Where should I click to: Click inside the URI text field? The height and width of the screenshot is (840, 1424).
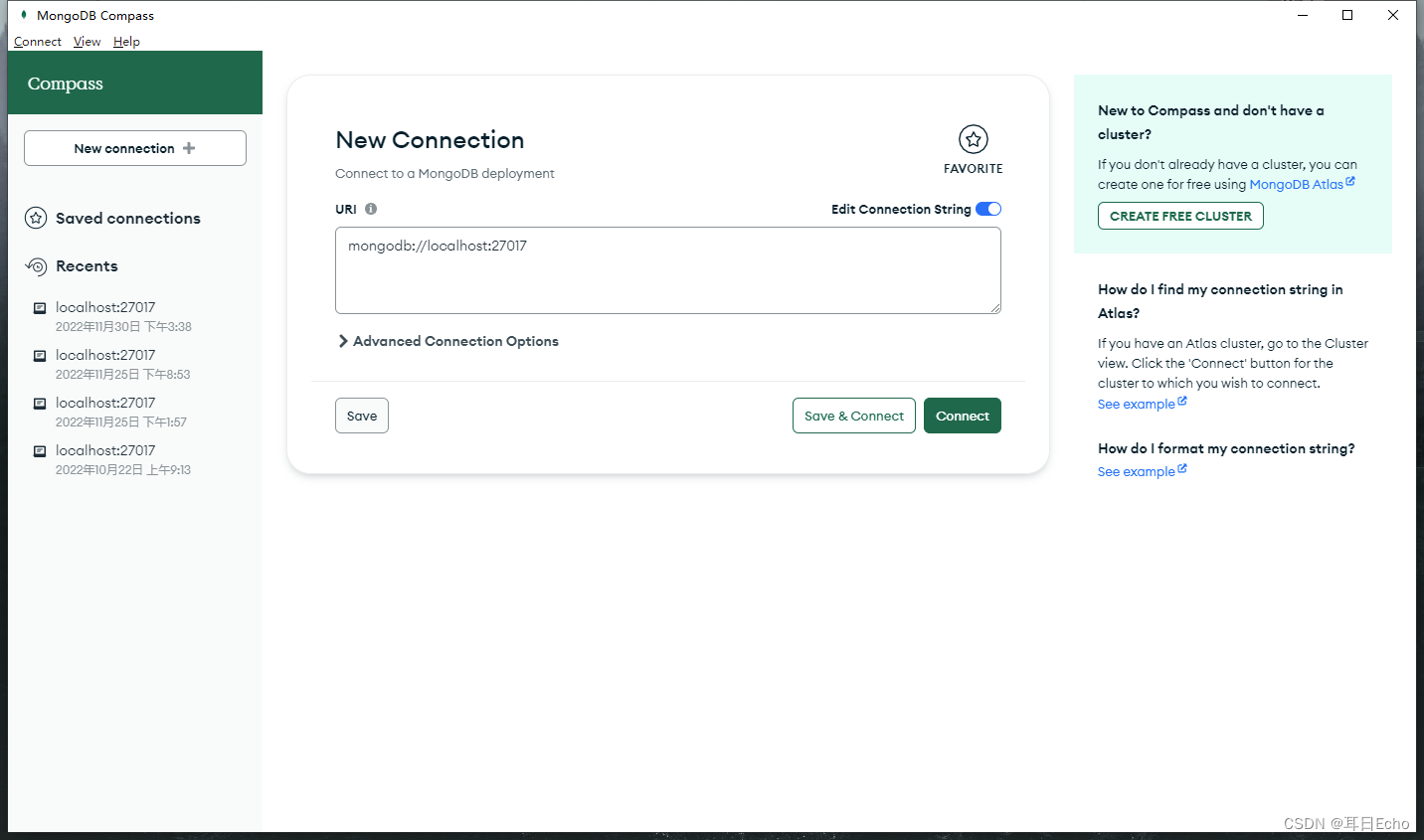[667, 268]
